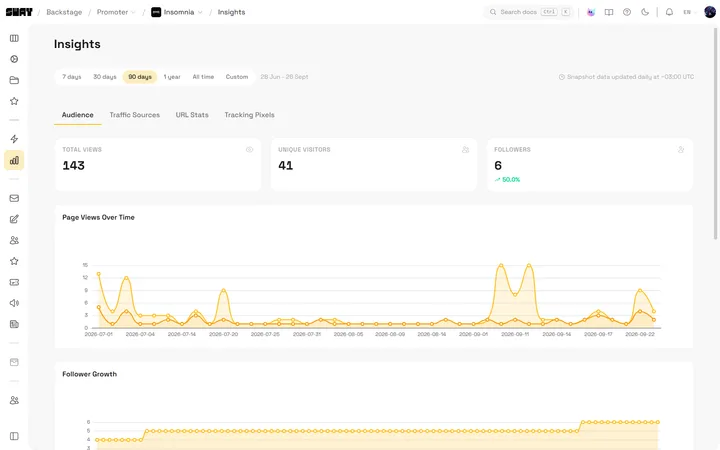Click the Search docs field
This screenshot has width=720, height=450.
point(529,12)
